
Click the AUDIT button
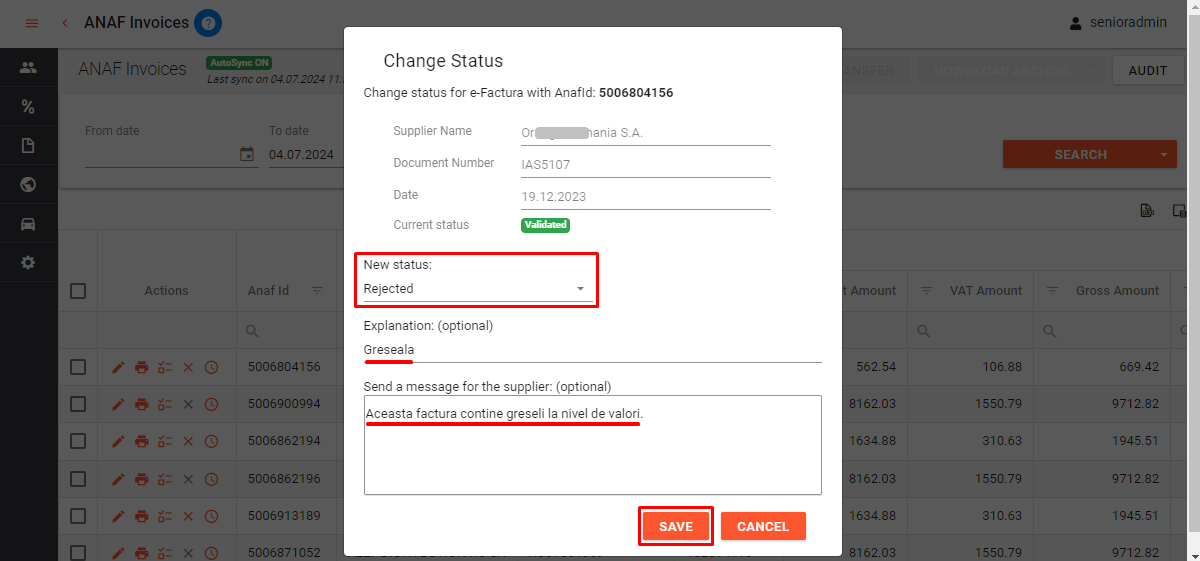1148,71
